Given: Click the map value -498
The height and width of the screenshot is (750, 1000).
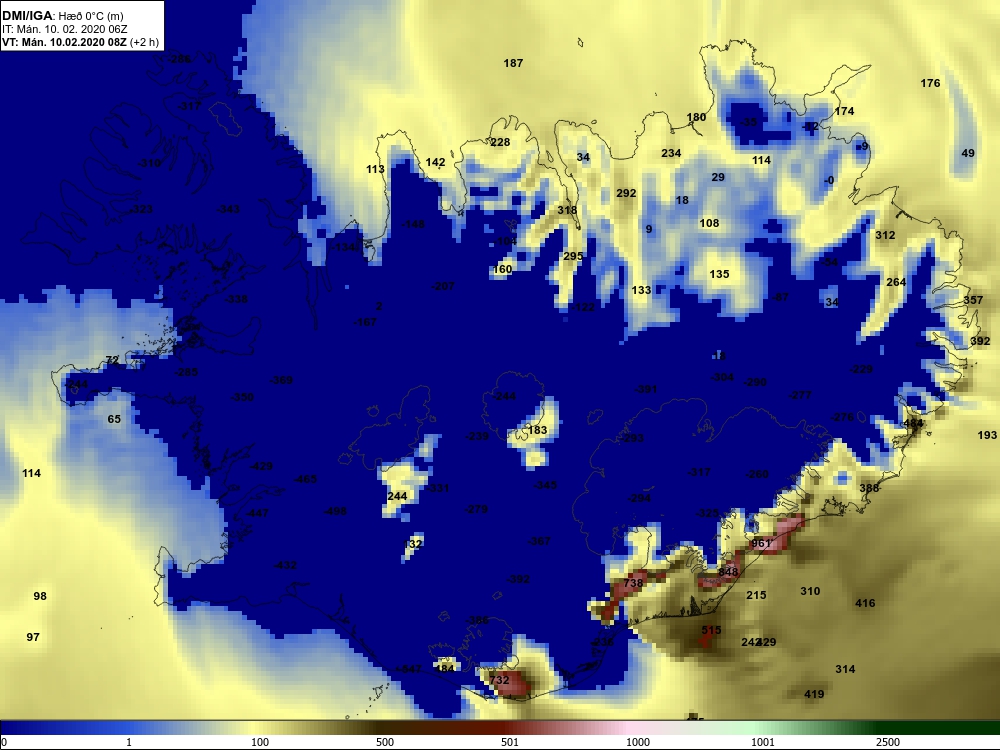Looking at the screenshot, I should point(335,511).
